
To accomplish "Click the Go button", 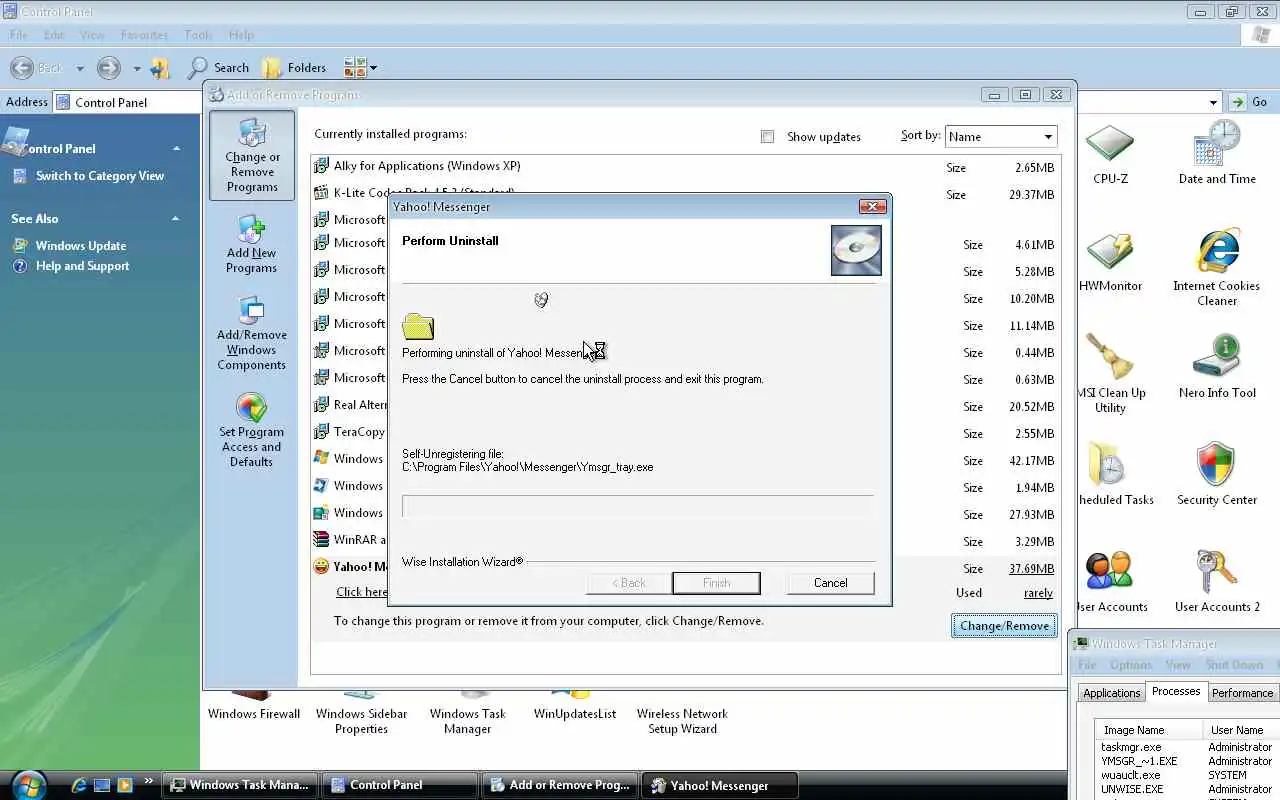I will coord(1251,102).
